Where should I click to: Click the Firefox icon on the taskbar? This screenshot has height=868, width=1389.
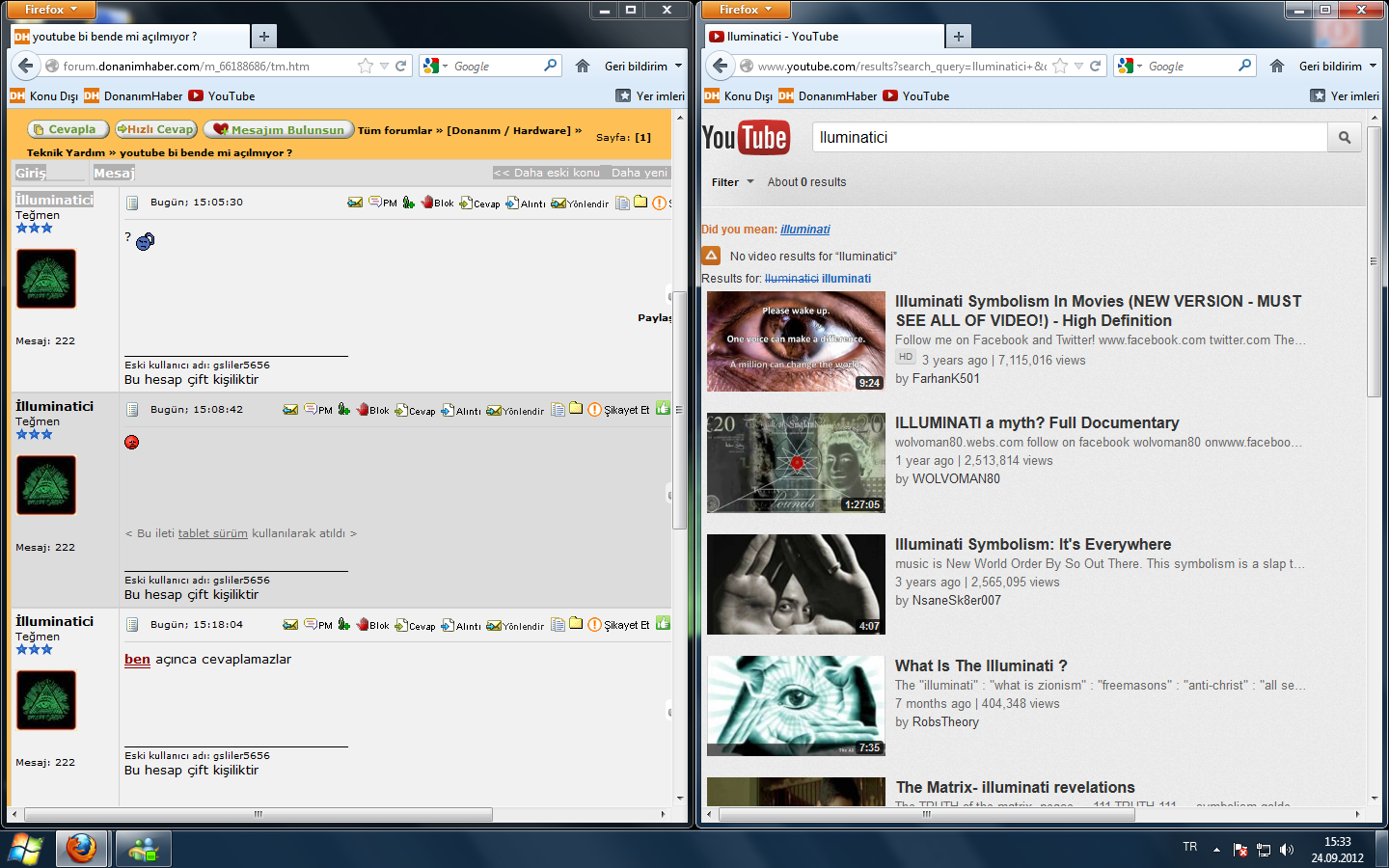click(82, 850)
